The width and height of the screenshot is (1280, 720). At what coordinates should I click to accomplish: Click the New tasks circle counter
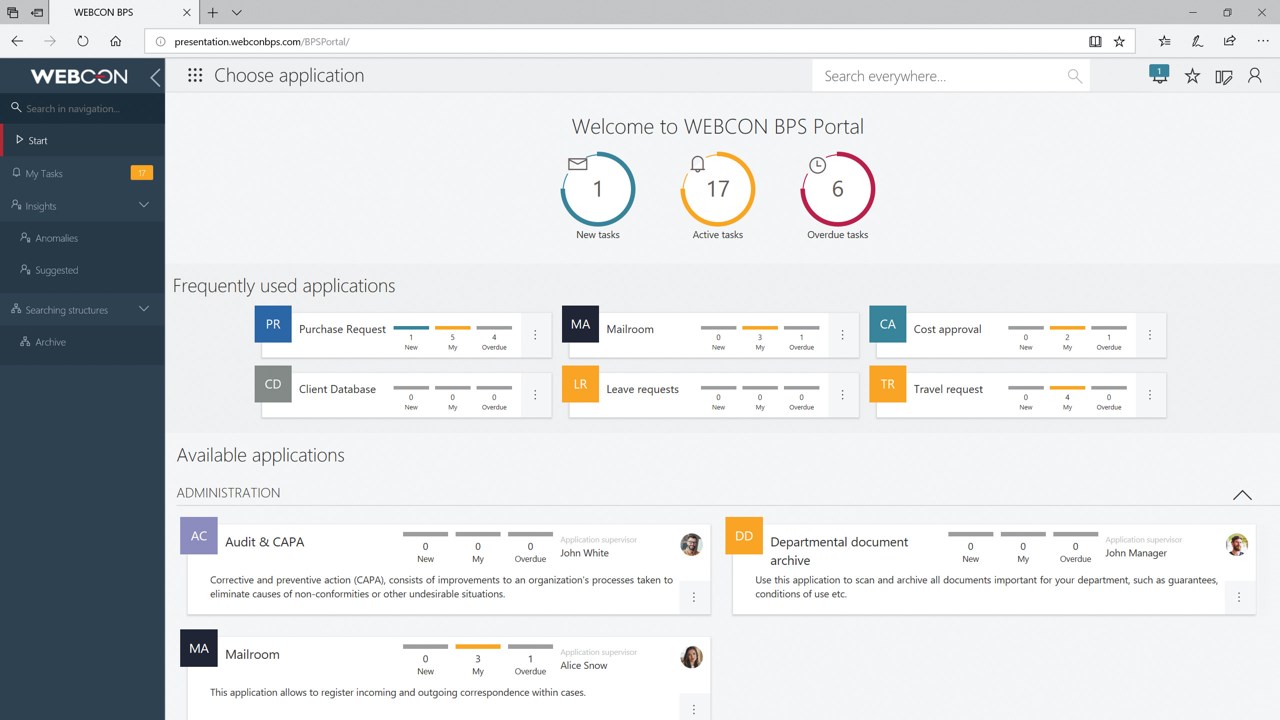(x=598, y=189)
